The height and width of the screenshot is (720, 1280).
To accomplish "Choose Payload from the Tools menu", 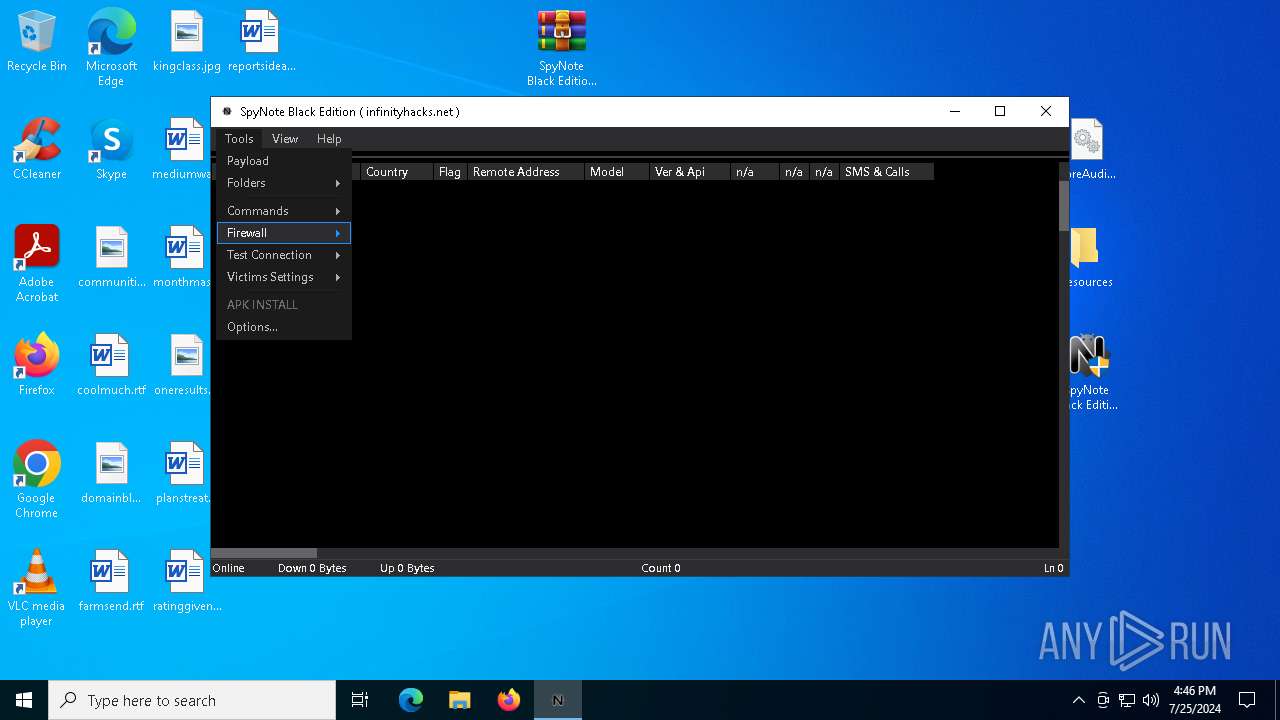I will (x=284, y=161).
